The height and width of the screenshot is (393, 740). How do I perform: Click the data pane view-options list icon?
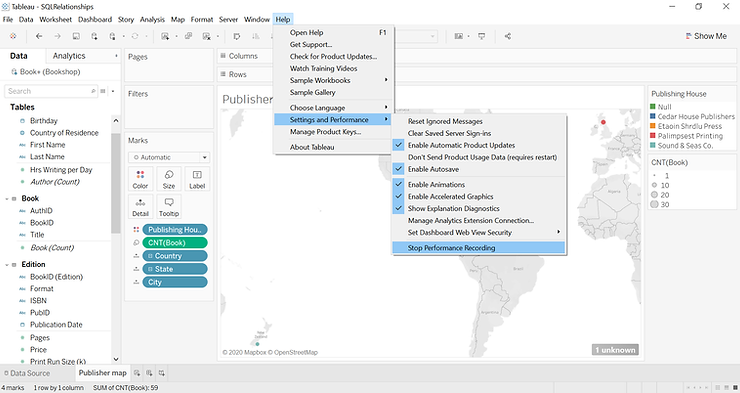pos(103,91)
